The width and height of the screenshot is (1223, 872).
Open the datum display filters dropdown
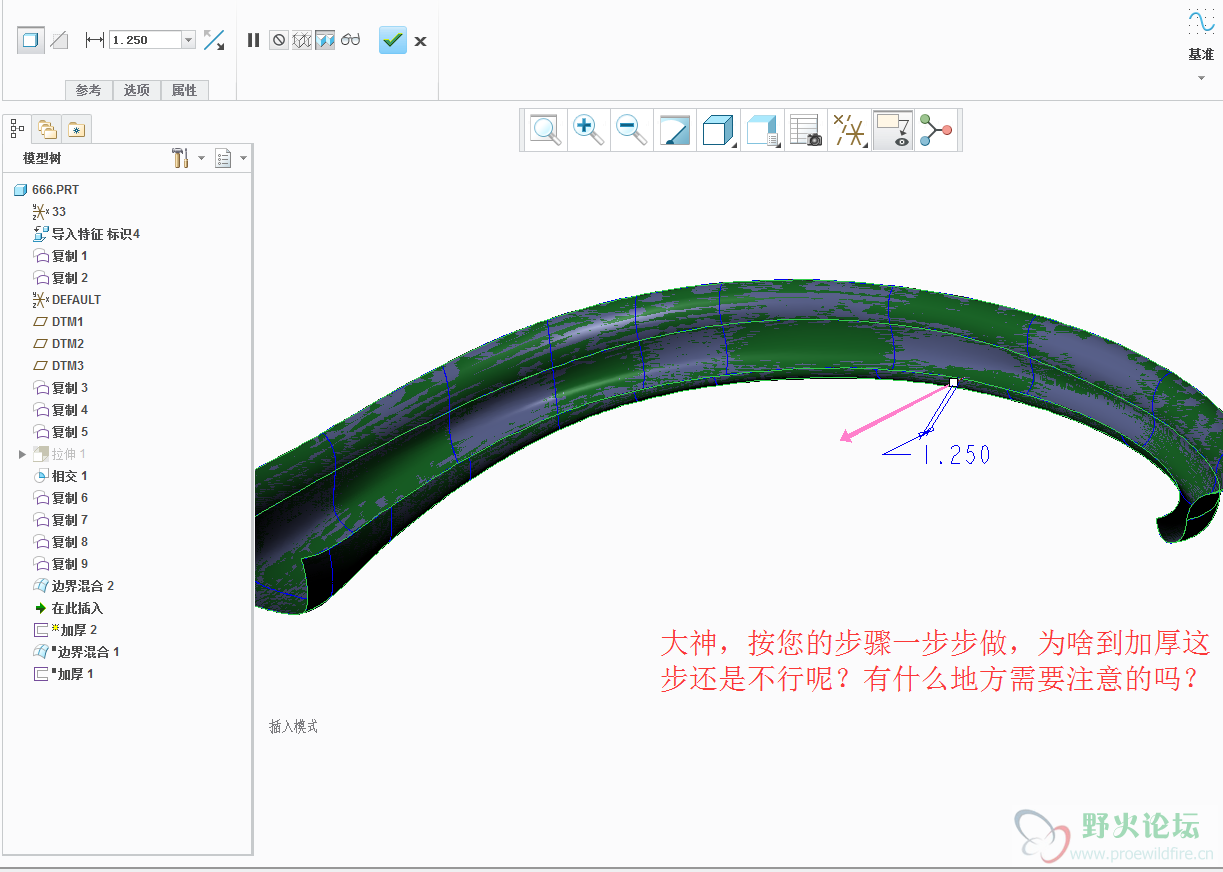[850, 130]
